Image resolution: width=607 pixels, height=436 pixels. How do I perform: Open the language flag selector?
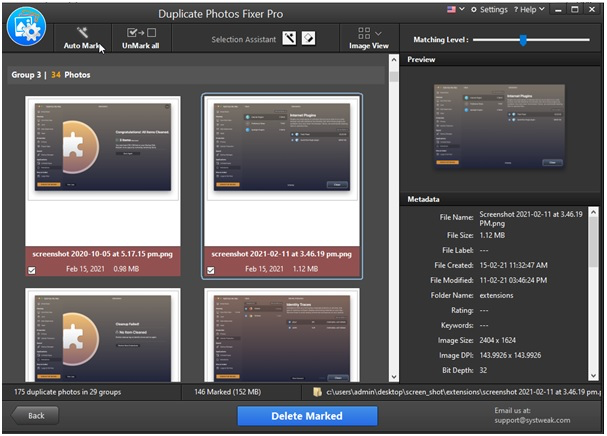pyautogui.click(x=451, y=9)
